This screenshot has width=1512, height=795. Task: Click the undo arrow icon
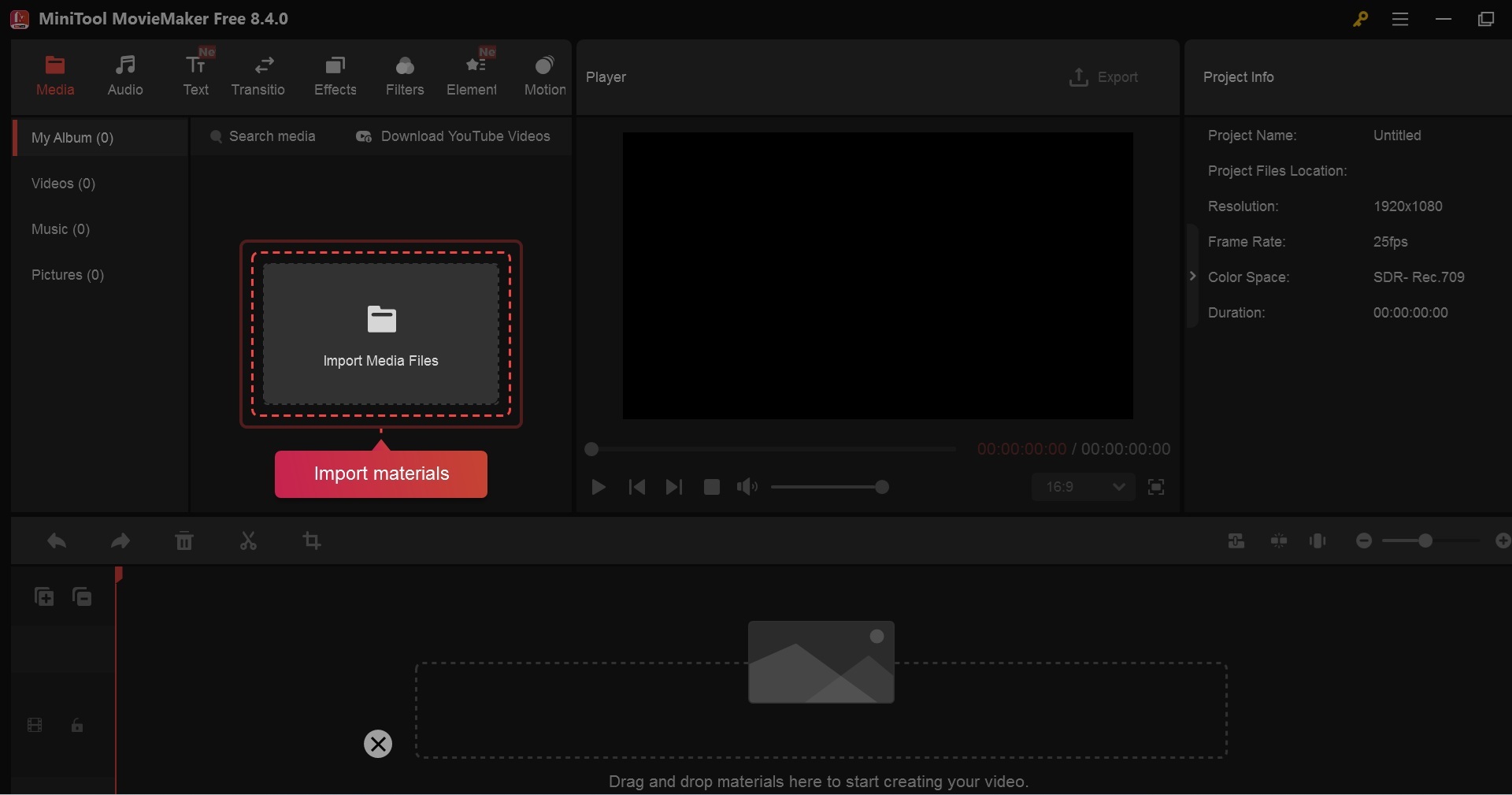[57, 541]
